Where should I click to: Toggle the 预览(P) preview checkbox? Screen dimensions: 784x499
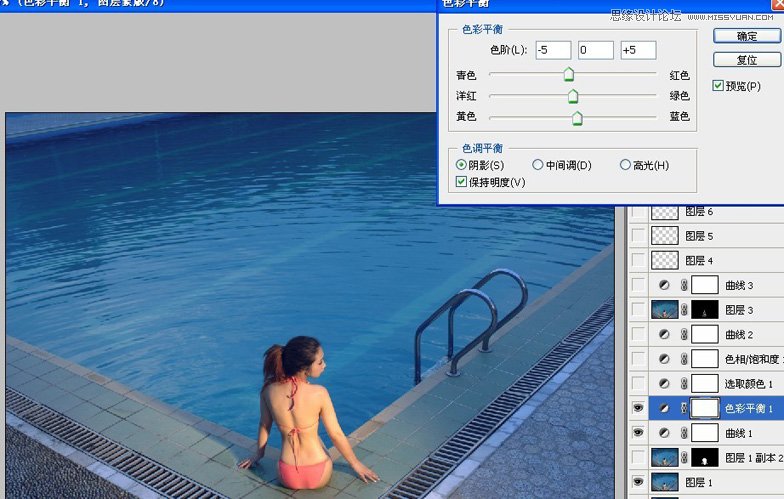point(718,86)
